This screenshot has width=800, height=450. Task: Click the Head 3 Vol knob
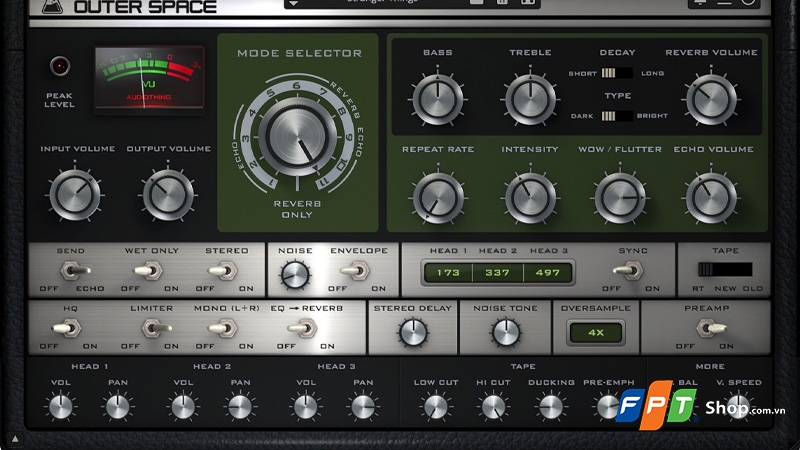pyautogui.click(x=306, y=407)
